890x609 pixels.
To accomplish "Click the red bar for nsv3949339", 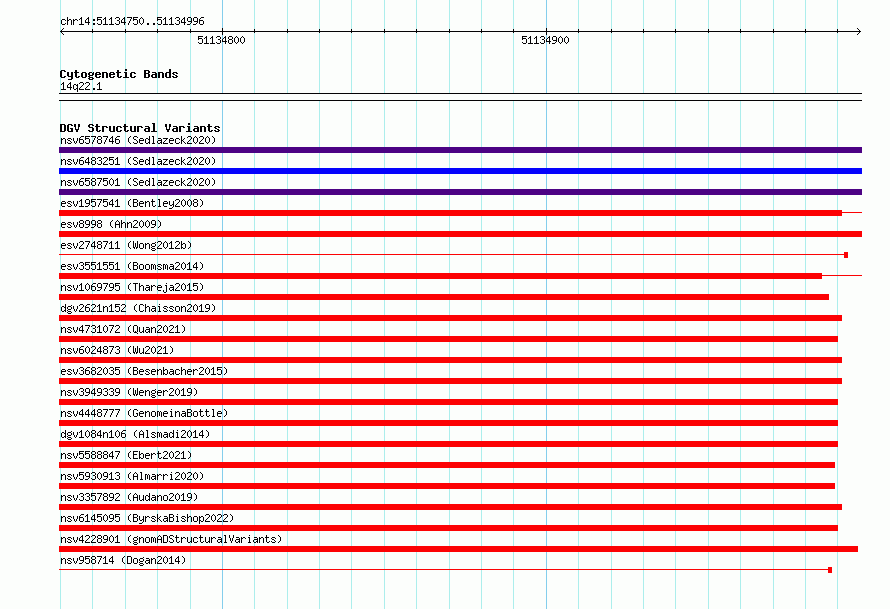I will pos(448,402).
